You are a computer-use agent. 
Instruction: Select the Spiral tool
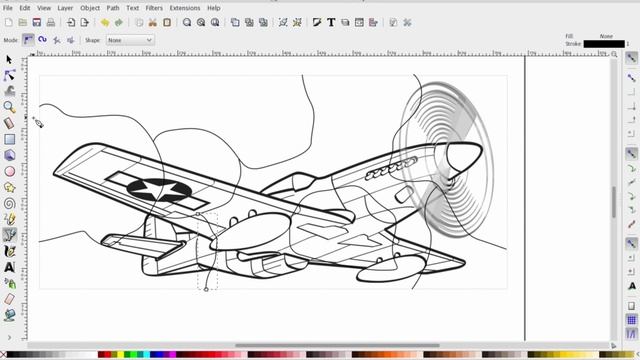coord(9,203)
